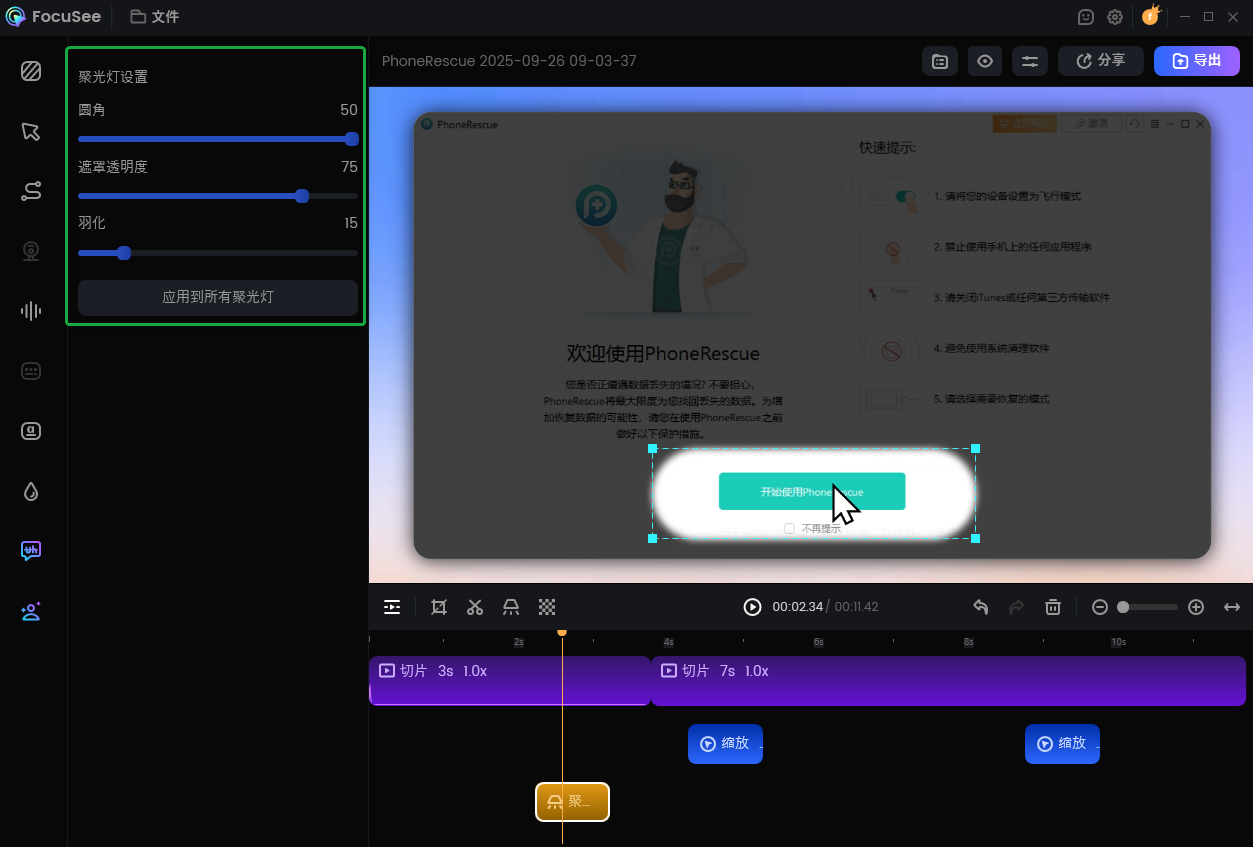
Task: Open the 文件 menu
Action: (155, 17)
